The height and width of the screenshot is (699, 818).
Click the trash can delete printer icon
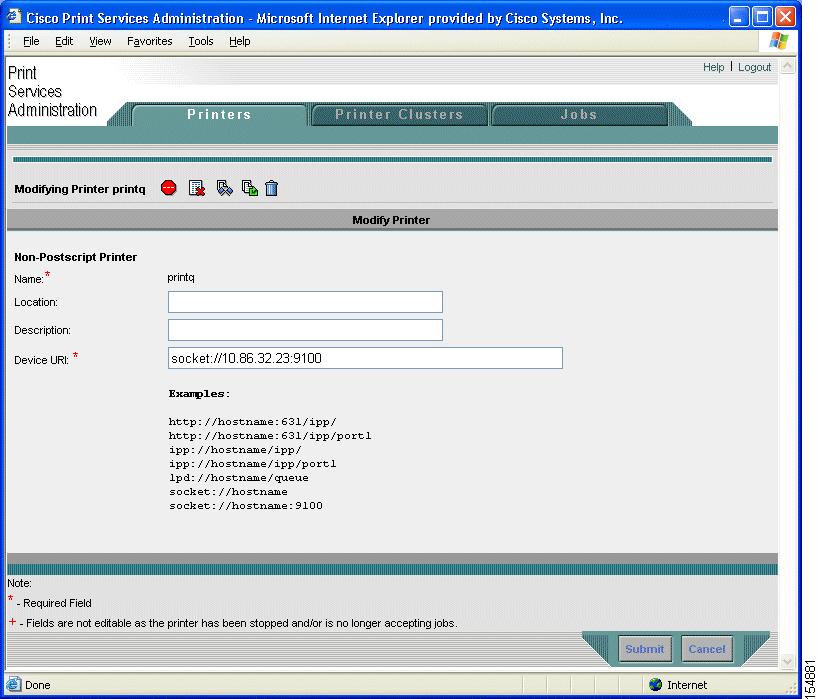(271, 188)
